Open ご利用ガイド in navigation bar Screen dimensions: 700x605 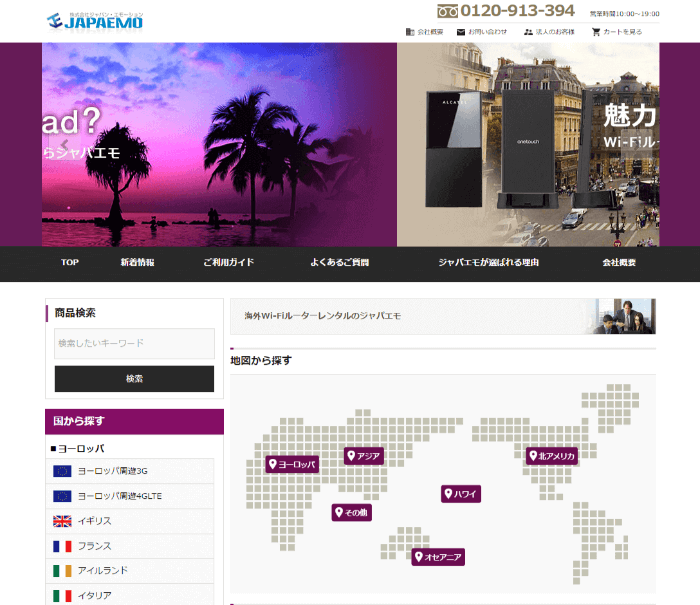pyautogui.click(x=228, y=263)
